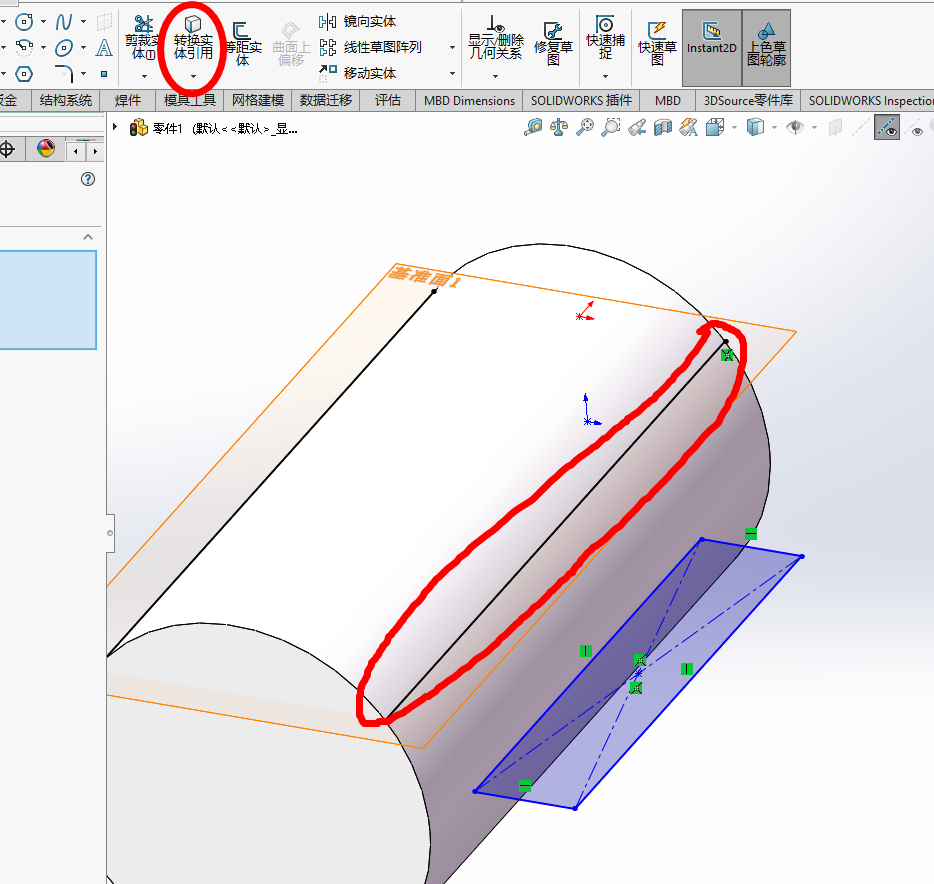Screen dimensions: 934x884
Task: Switch to the SOLIDWORKS 插件 tab
Action: pos(581,101)
